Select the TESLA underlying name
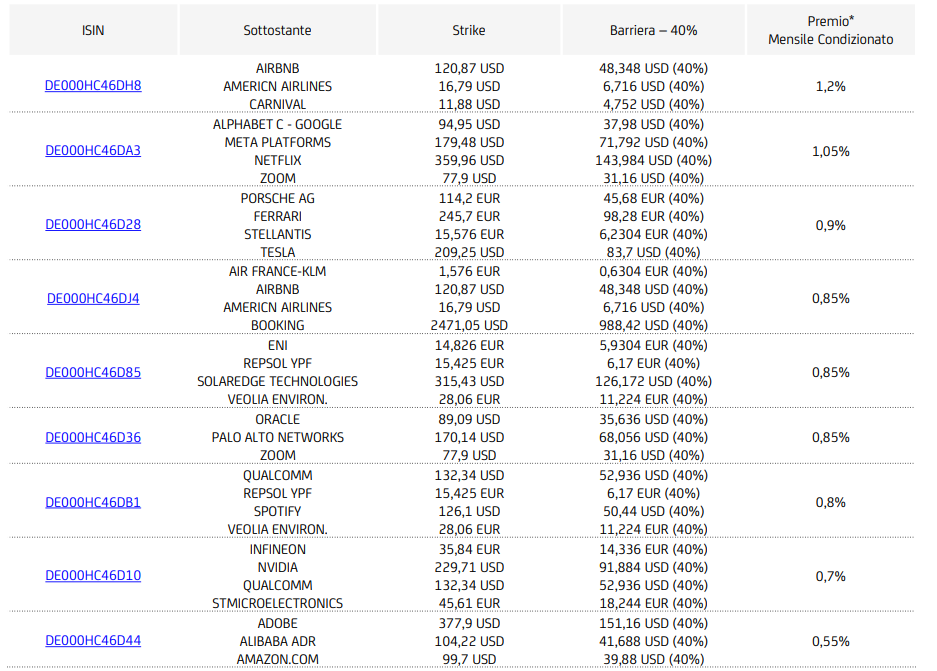The width and height of the screenshot is (937, 671). 277,252
